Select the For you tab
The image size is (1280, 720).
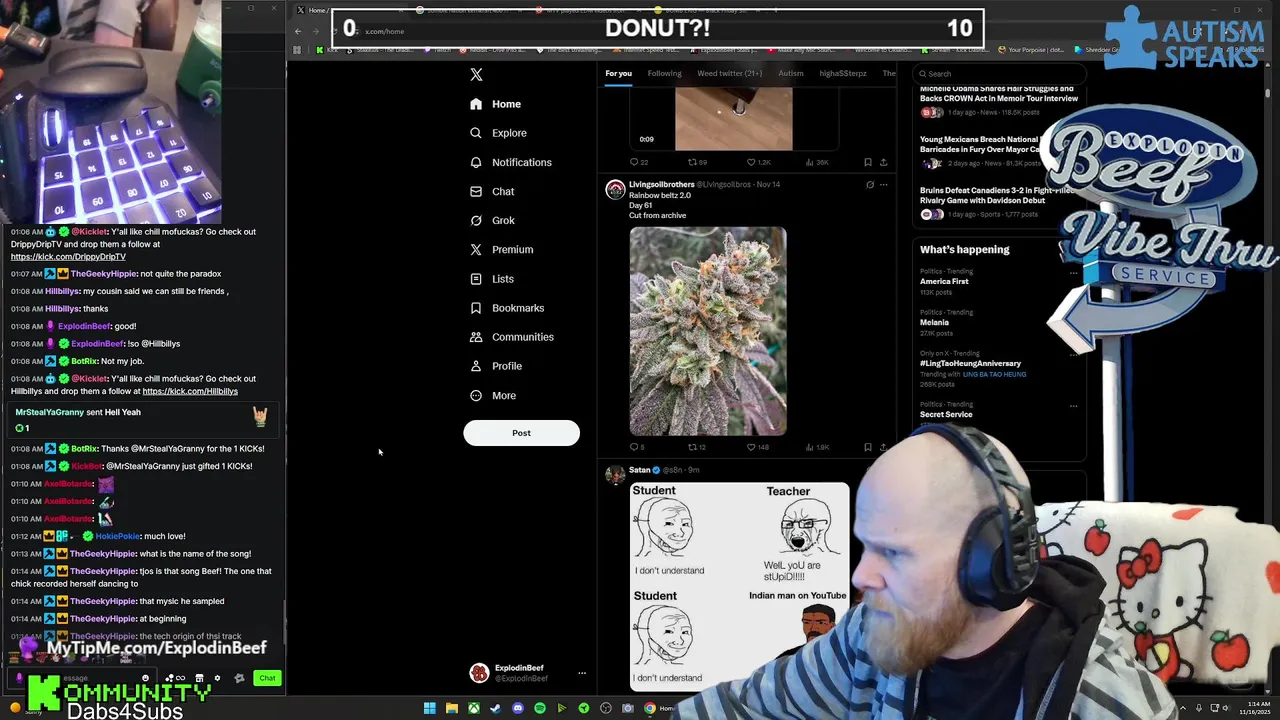tap(618, 73)
